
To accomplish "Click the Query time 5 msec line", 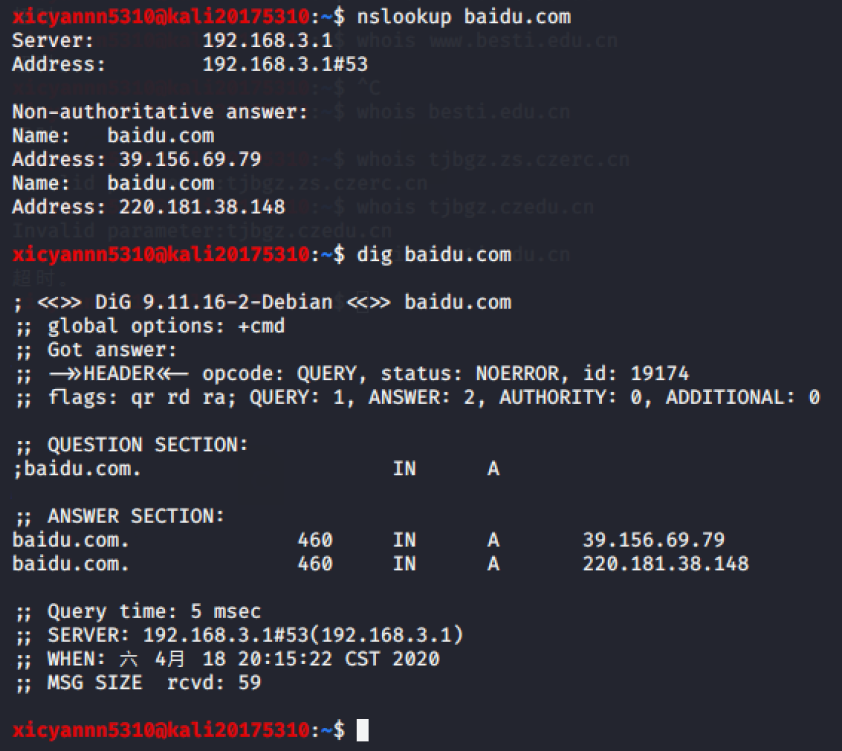I will [x=138, y=611].
